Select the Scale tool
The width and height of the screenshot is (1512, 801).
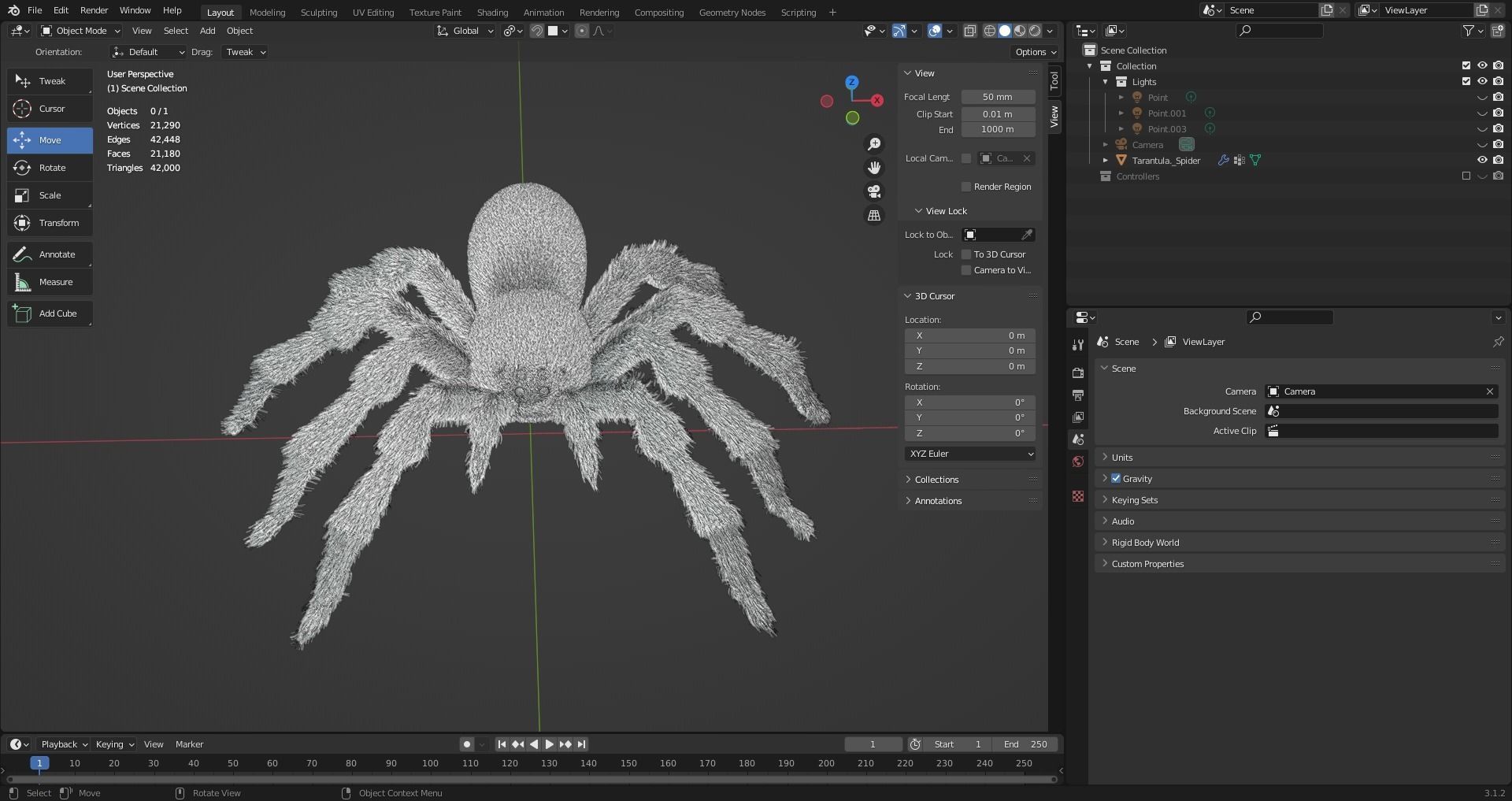pyautogui.click(x=50, y=195)
